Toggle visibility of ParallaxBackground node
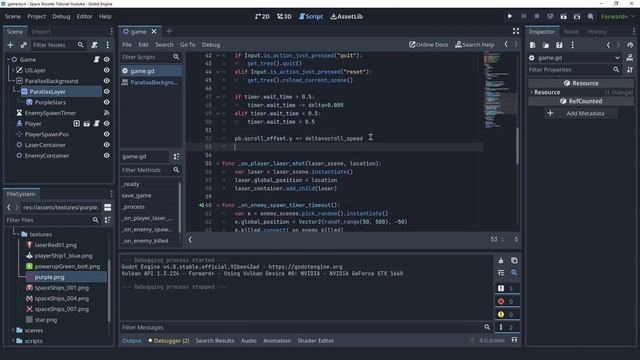The width and height of the screenshot is (640, 360). (x=107, y=81)
